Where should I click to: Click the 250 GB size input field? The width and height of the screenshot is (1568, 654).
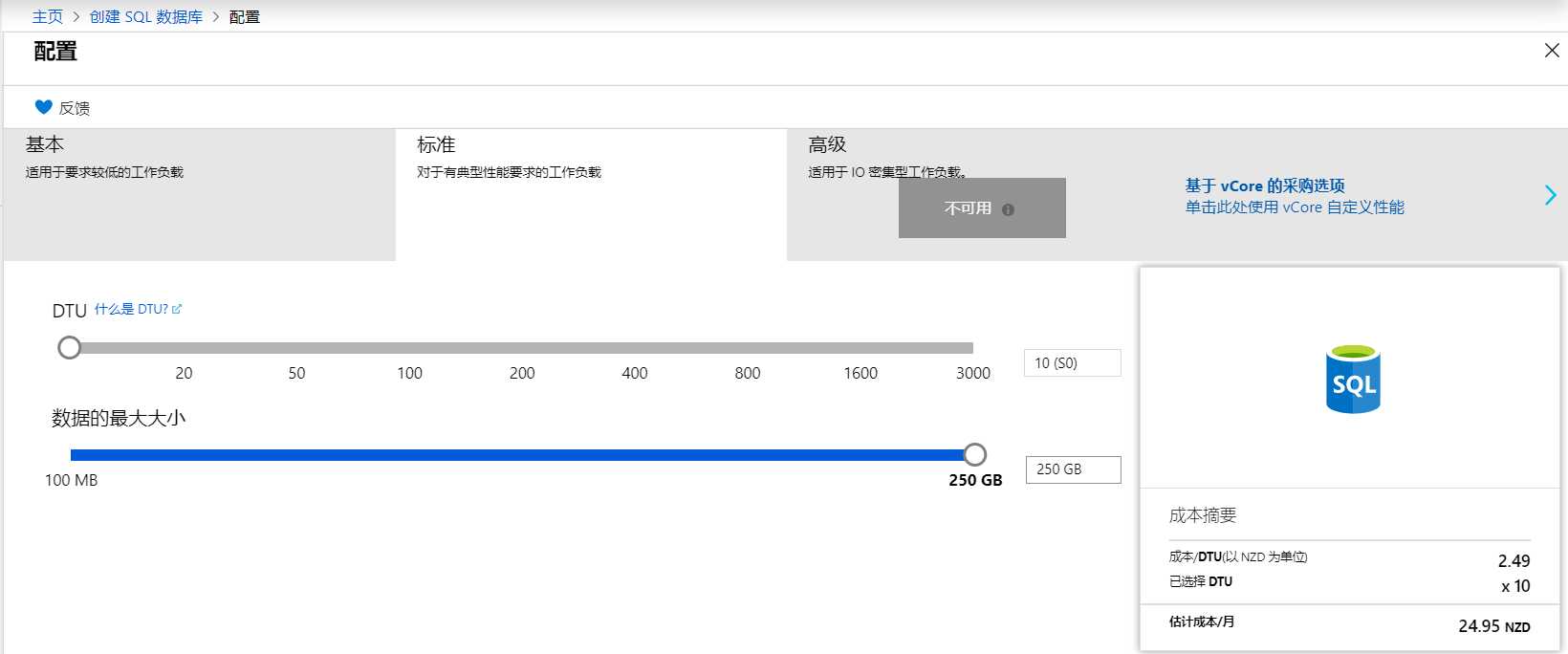(1074, 469)
